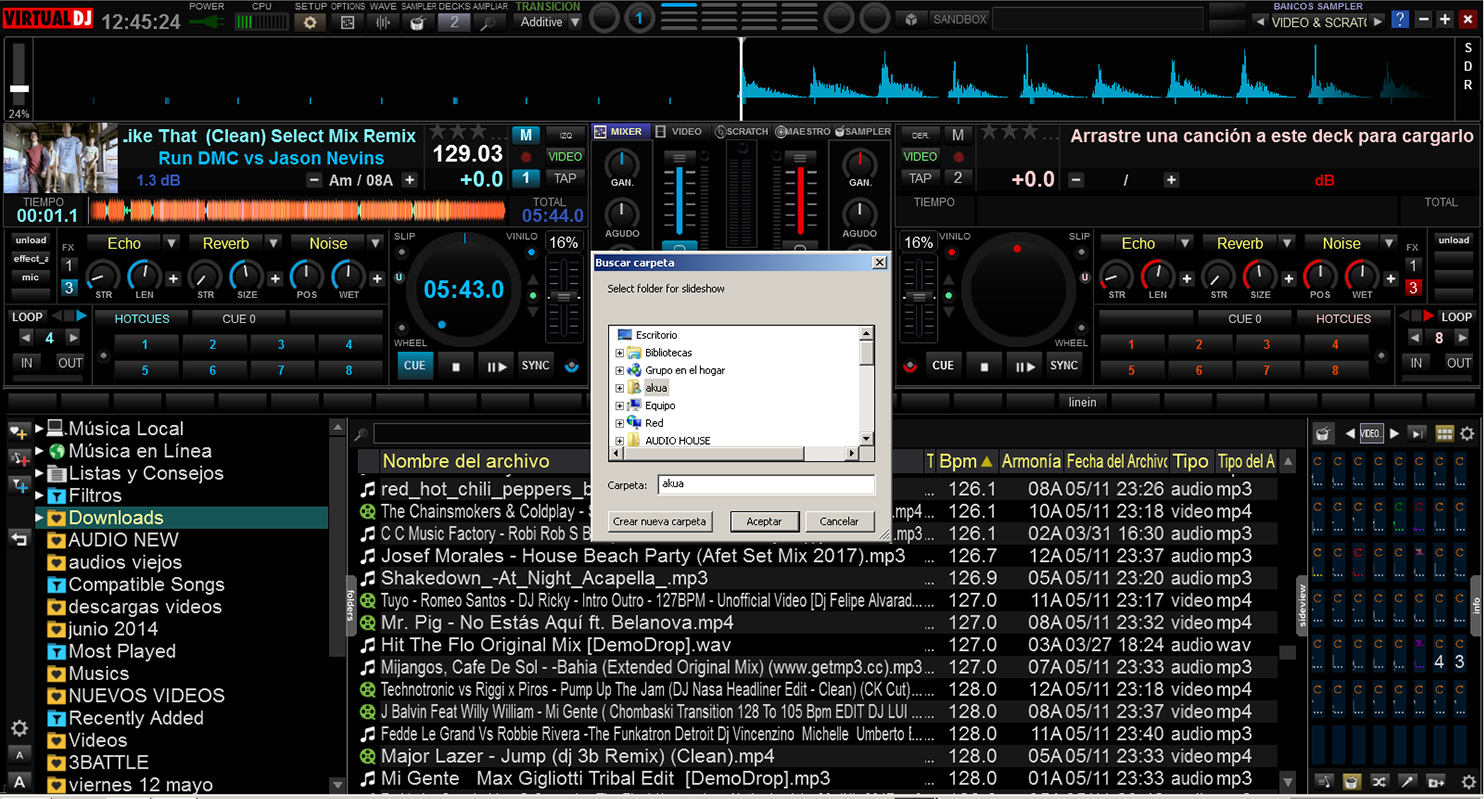Click the sideview drum sampler icon at top
The height and width of the screenshot is (799, 1484).
coord(1323,433)
